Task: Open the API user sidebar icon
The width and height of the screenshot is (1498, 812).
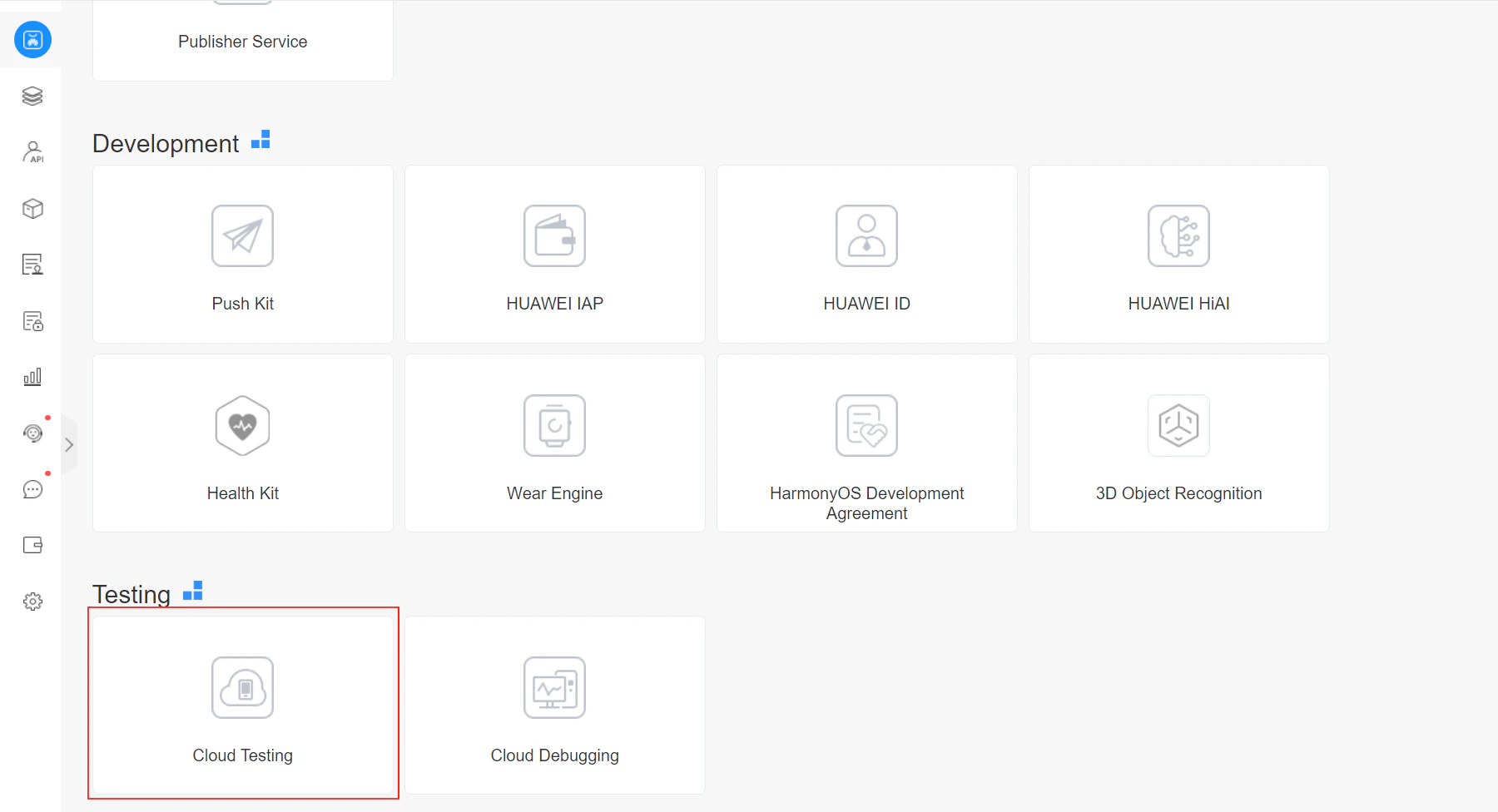Action: (x=32, y=152)
